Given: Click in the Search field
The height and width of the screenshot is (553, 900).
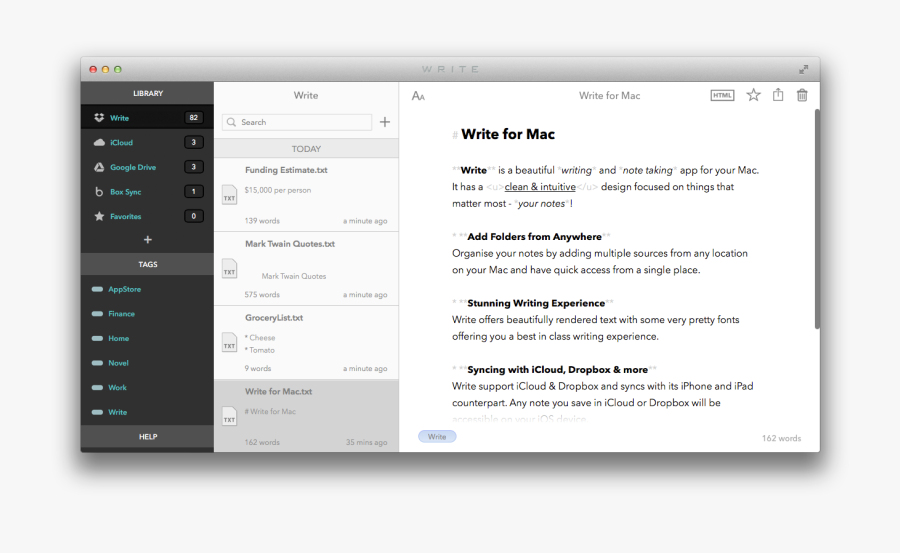Looking at the screenshot, I should (x=297, y=122).
